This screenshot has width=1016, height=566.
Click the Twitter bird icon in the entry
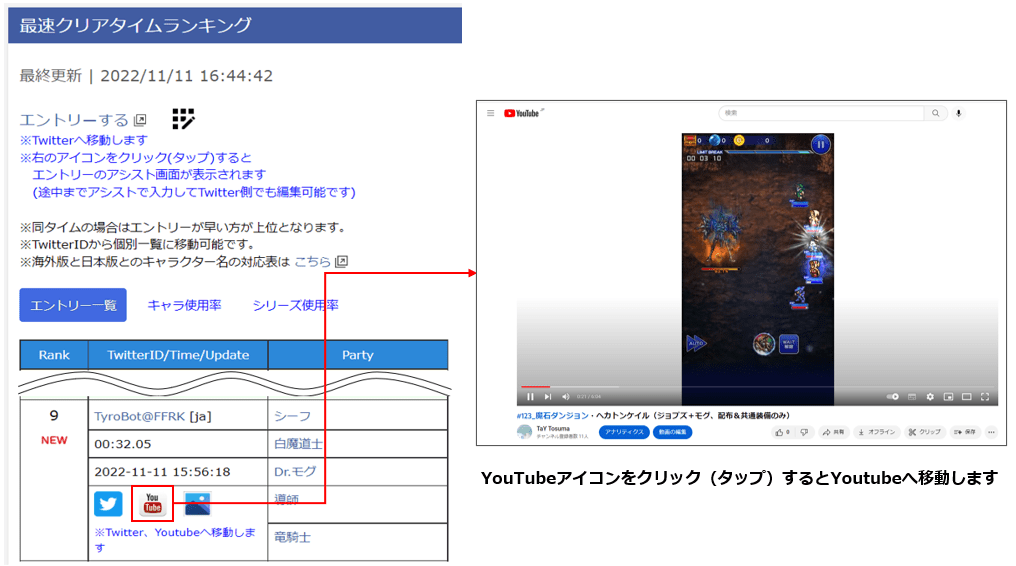tap(108, 504)
